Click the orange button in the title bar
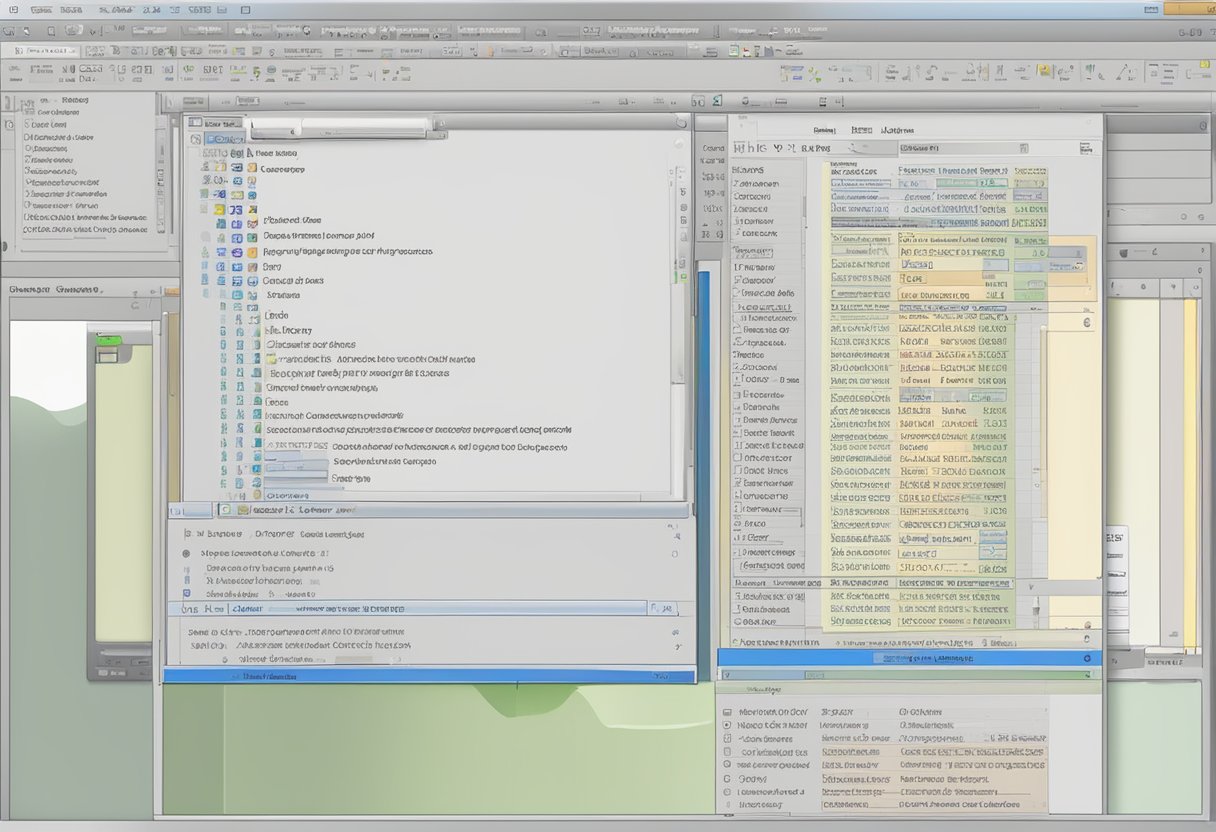Viewport: 1216px width, 832px height. click(x=1189, y=9)
